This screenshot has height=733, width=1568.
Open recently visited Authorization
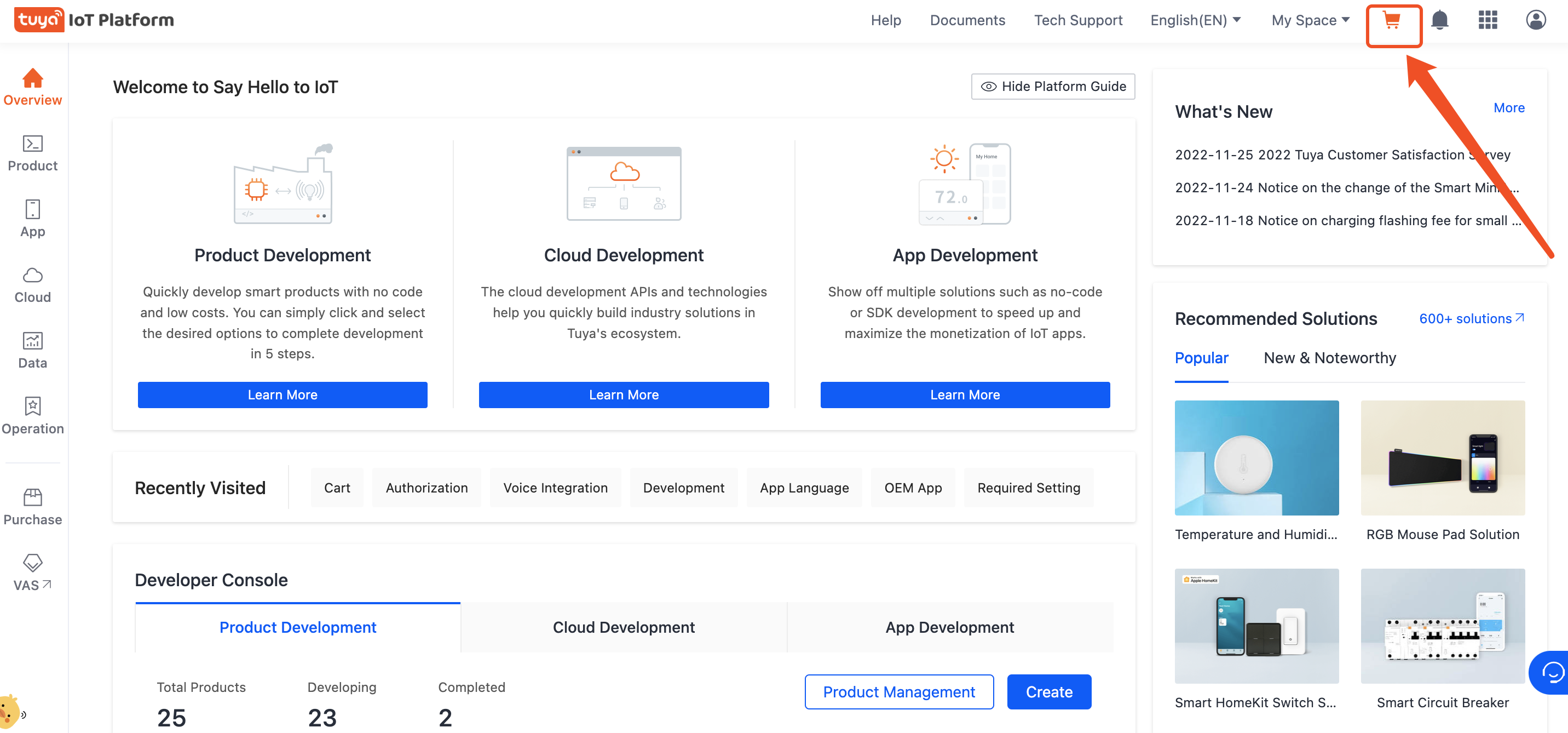(426, 488)
